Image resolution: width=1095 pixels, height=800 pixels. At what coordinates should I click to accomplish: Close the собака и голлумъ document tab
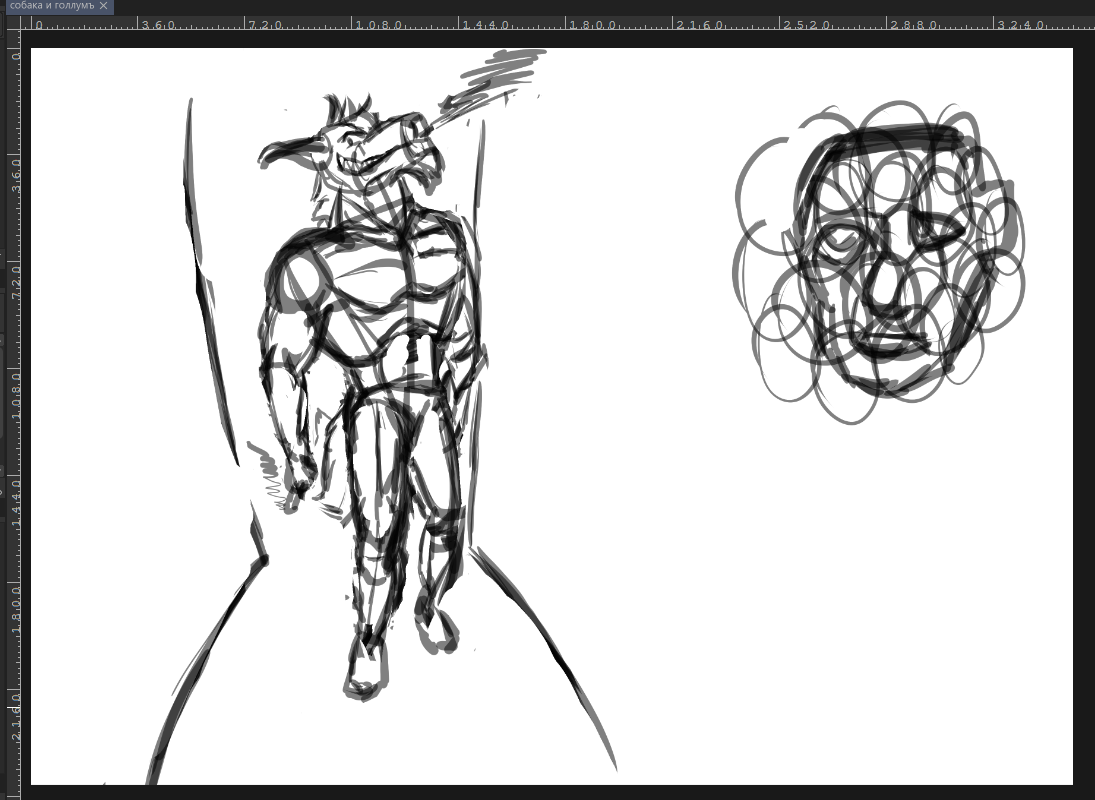[103, 6]
